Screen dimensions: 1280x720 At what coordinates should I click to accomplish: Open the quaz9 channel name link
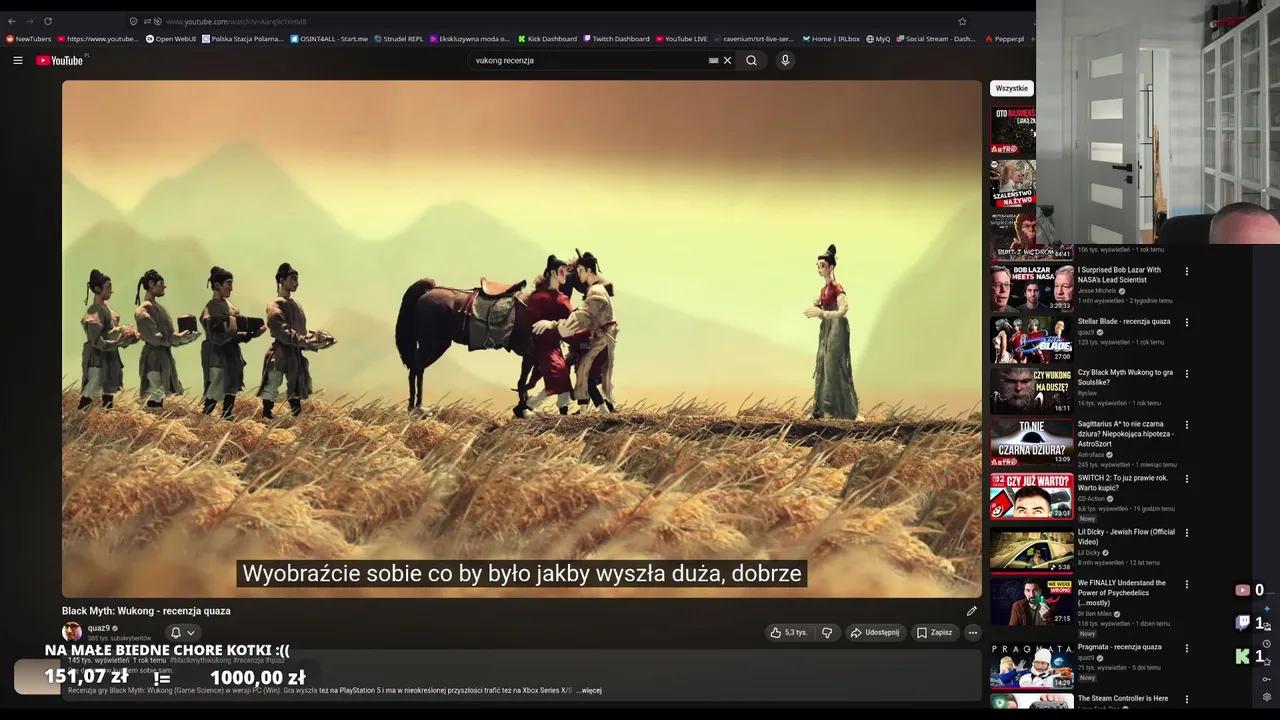point(99,628)
